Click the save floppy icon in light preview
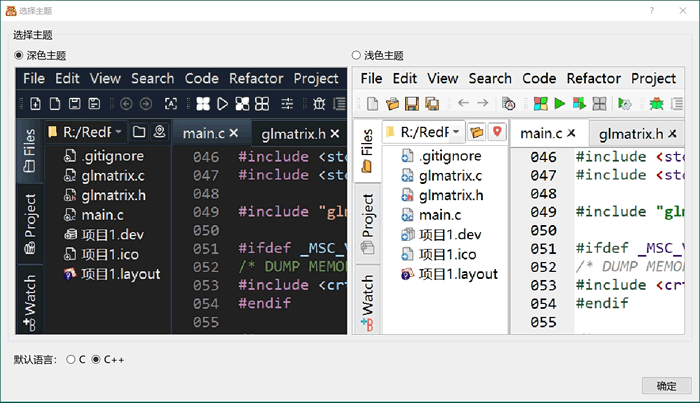 click(x=412, y=104)
